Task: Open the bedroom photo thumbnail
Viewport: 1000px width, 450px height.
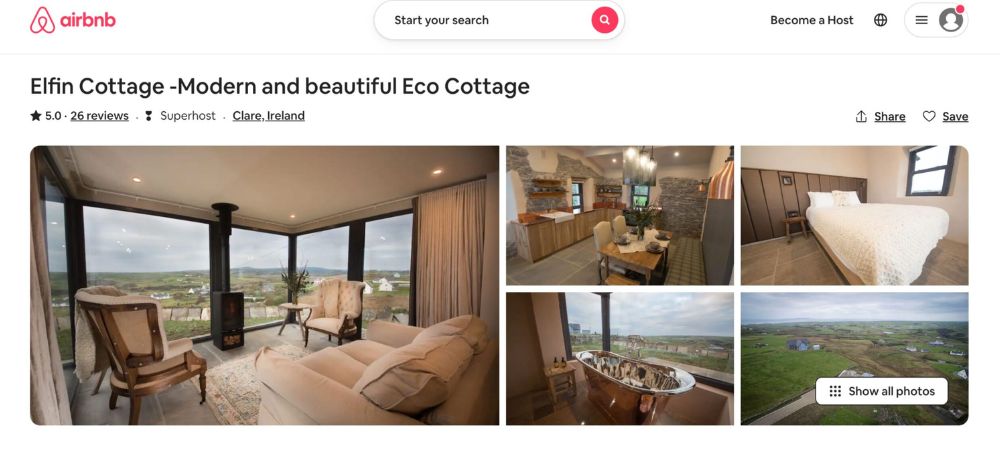Action: (x=855, y=215)
